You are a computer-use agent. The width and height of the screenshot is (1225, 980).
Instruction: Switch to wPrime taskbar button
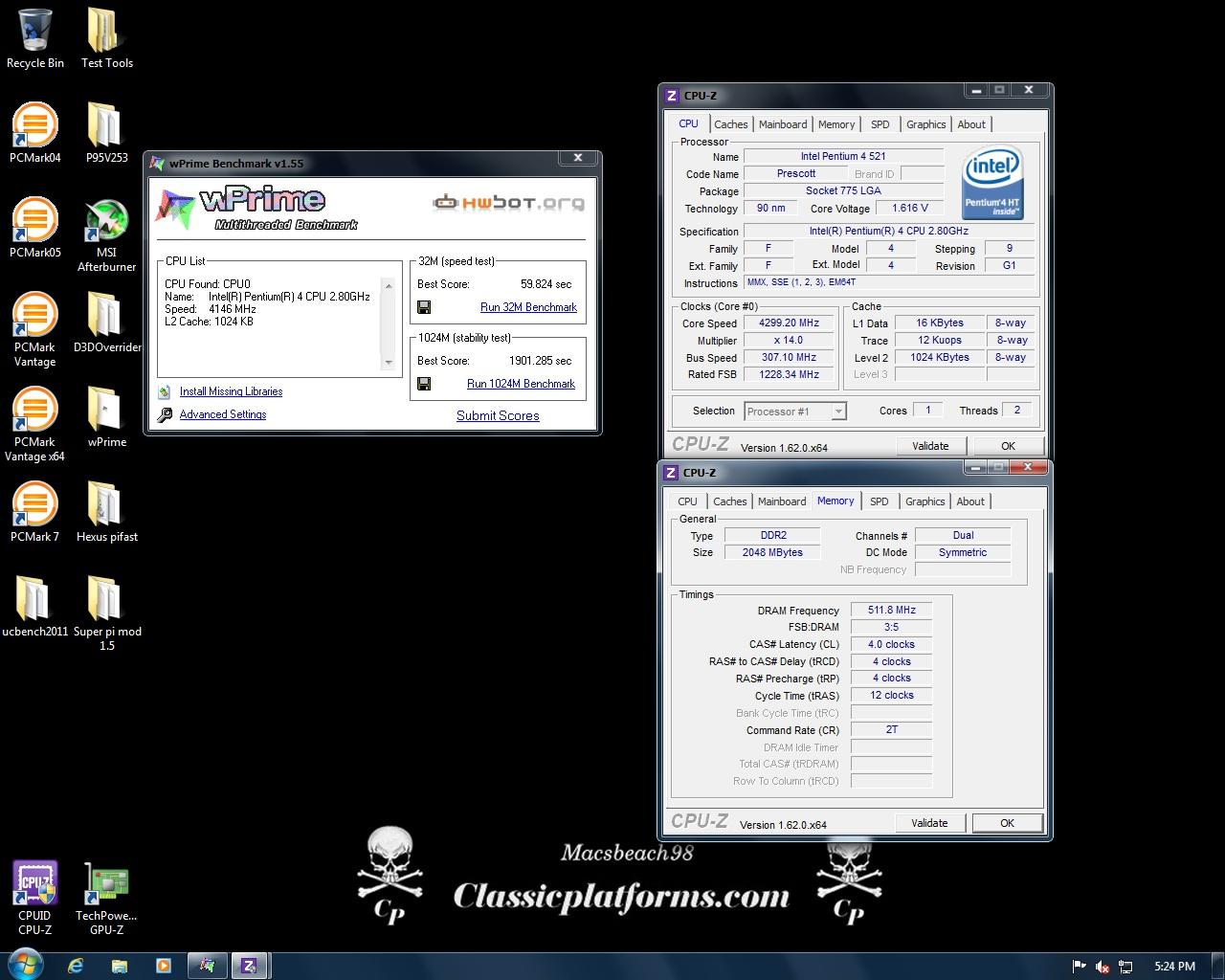tap(207, 966)
